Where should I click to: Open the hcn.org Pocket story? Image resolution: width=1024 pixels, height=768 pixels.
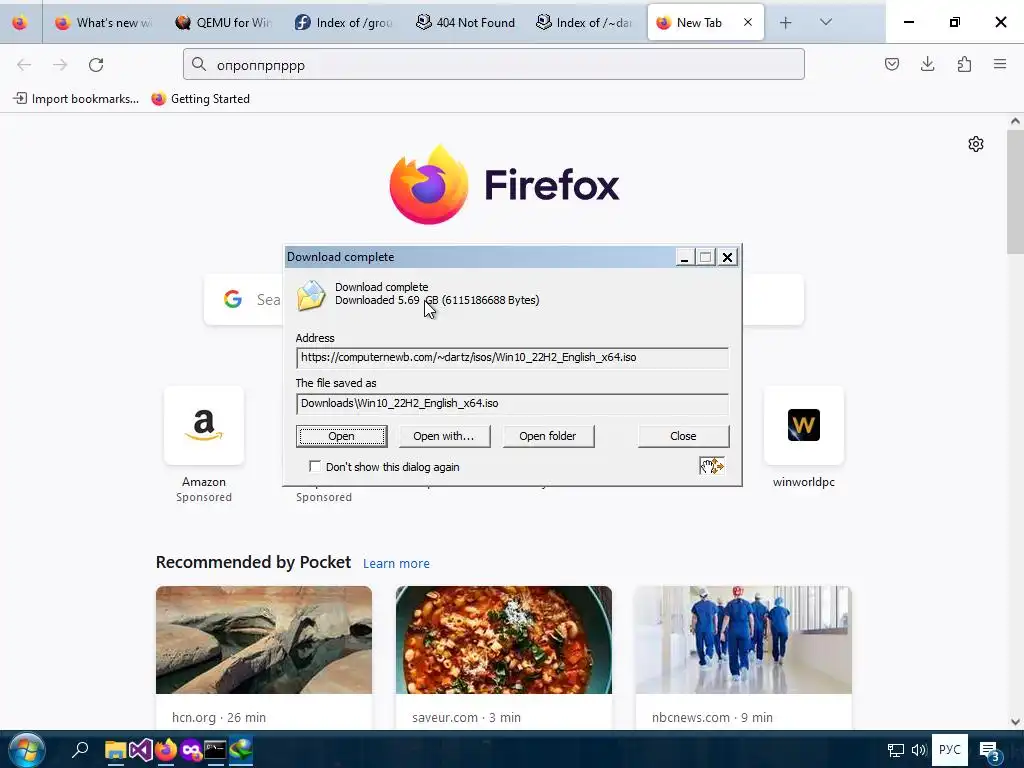(264, 657)
